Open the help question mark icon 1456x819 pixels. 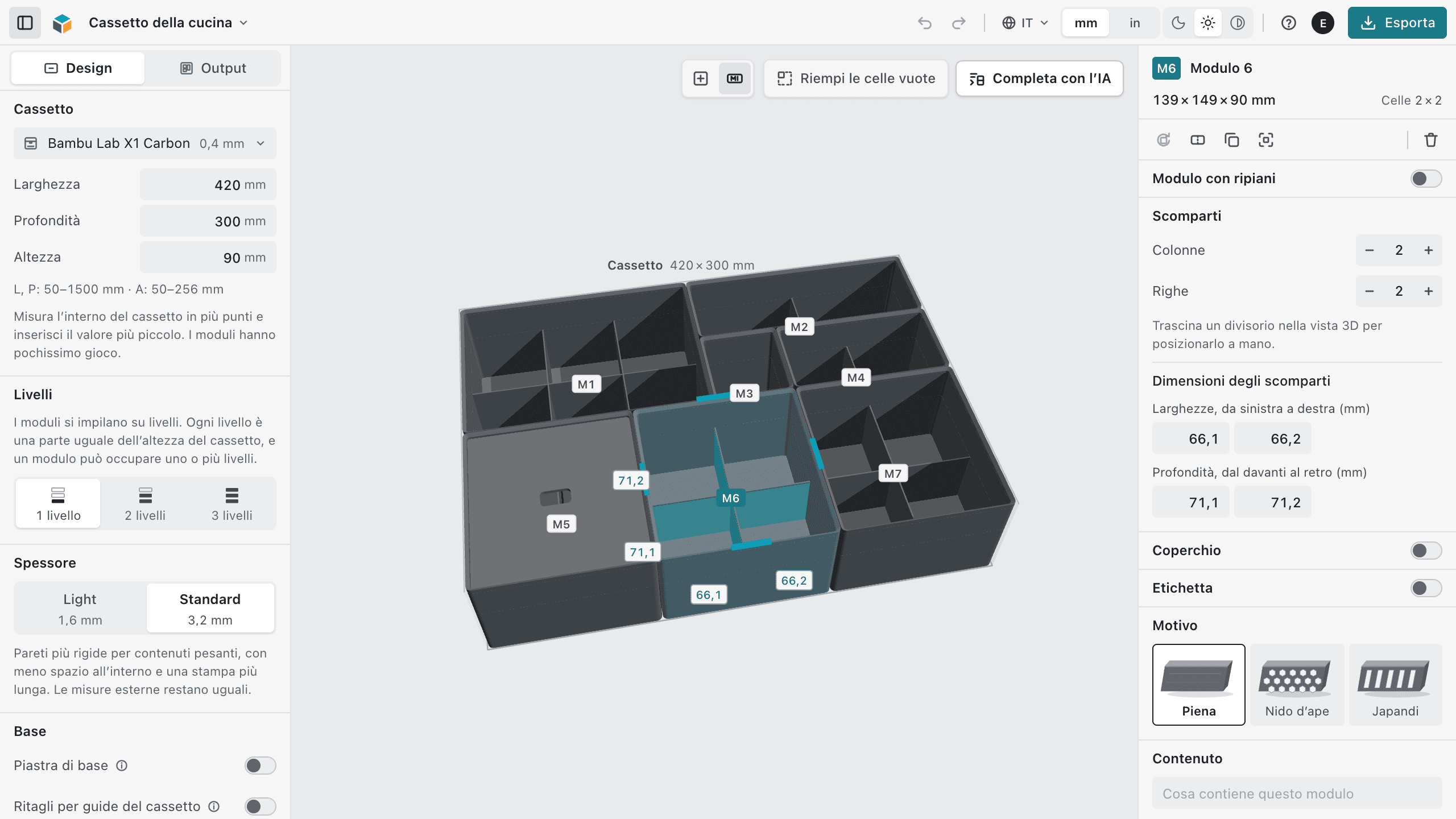(1289, 23)
